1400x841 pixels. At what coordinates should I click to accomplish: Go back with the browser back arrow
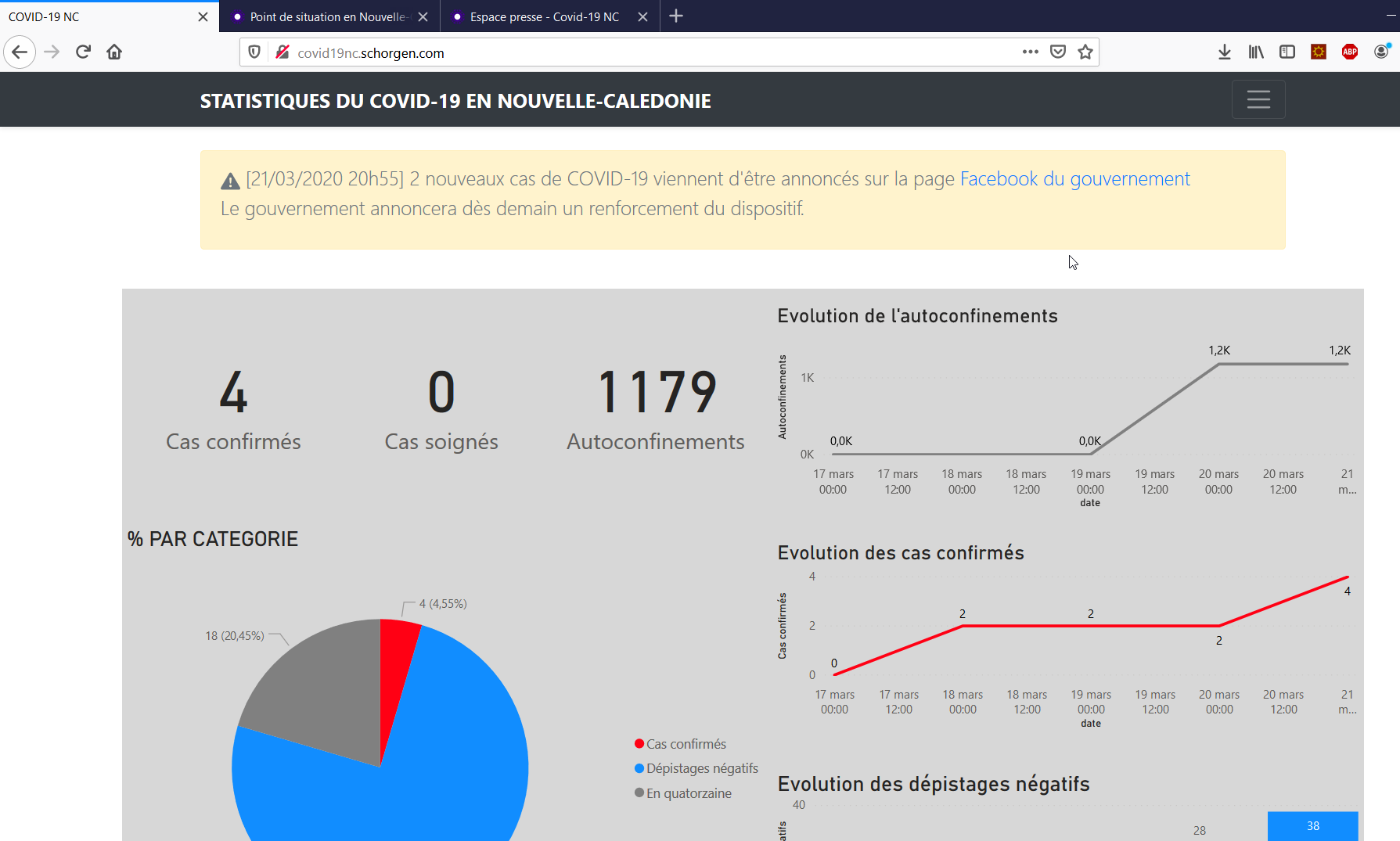[20, 52]
